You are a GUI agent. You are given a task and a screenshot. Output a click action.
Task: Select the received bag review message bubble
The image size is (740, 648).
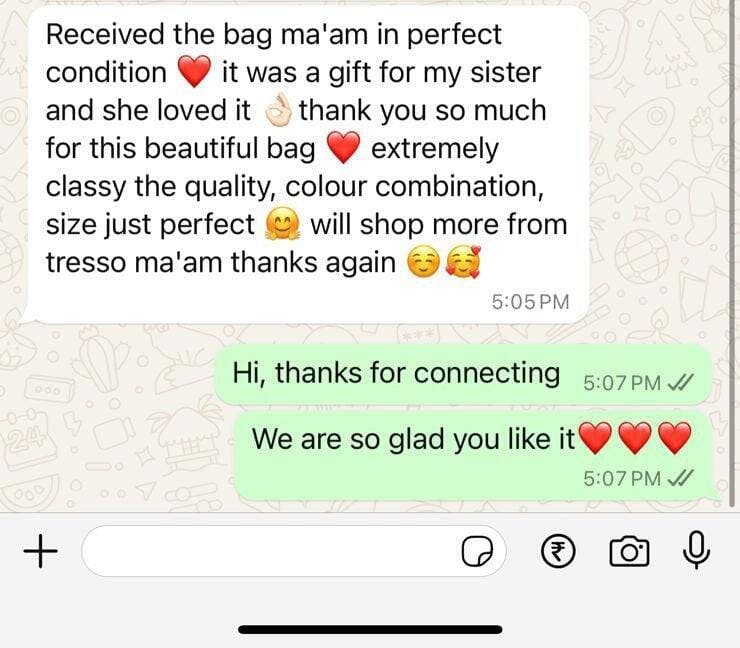[x=308, y=164]
